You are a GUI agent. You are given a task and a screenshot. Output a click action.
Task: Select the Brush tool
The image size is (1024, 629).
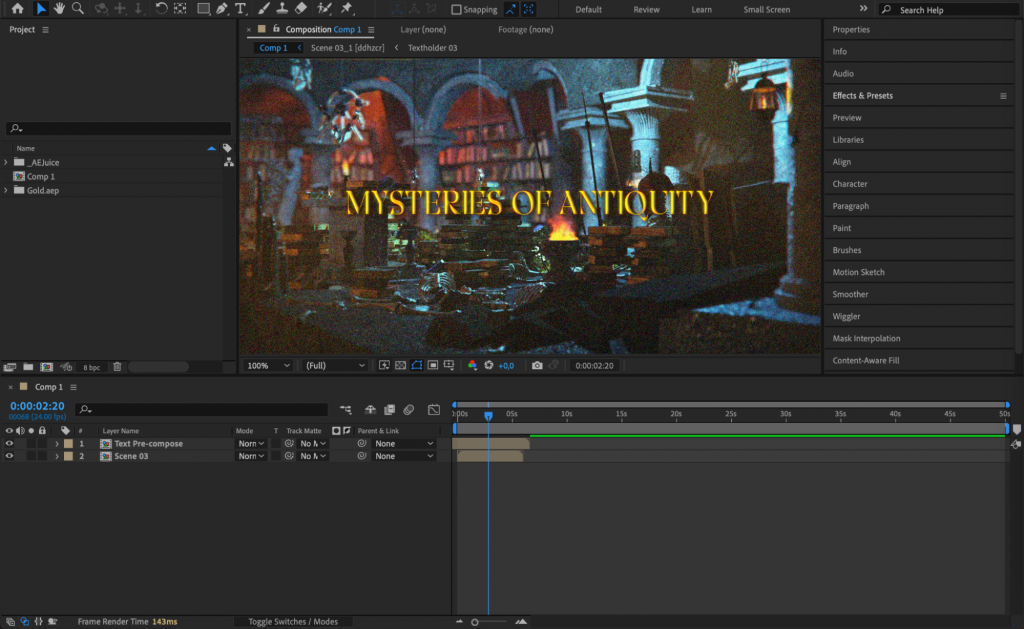262,9
